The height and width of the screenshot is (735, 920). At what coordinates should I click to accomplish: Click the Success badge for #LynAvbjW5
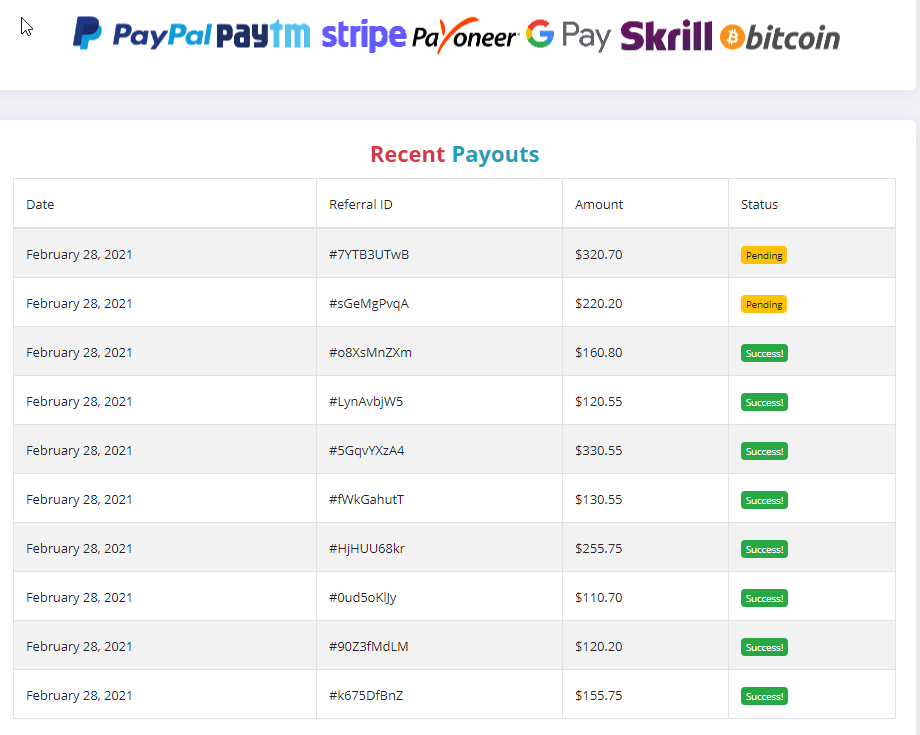pyautogui.click(x=764, y=402)
